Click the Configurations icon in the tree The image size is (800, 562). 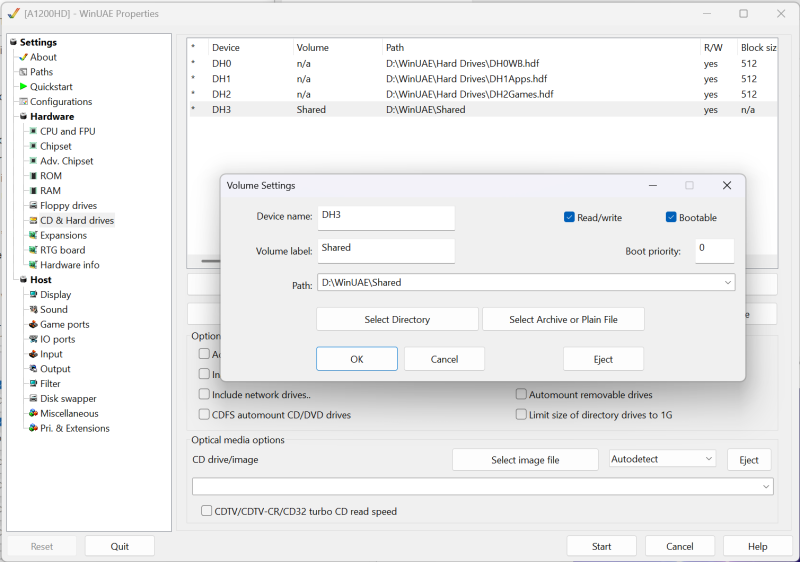click(23, 101)
